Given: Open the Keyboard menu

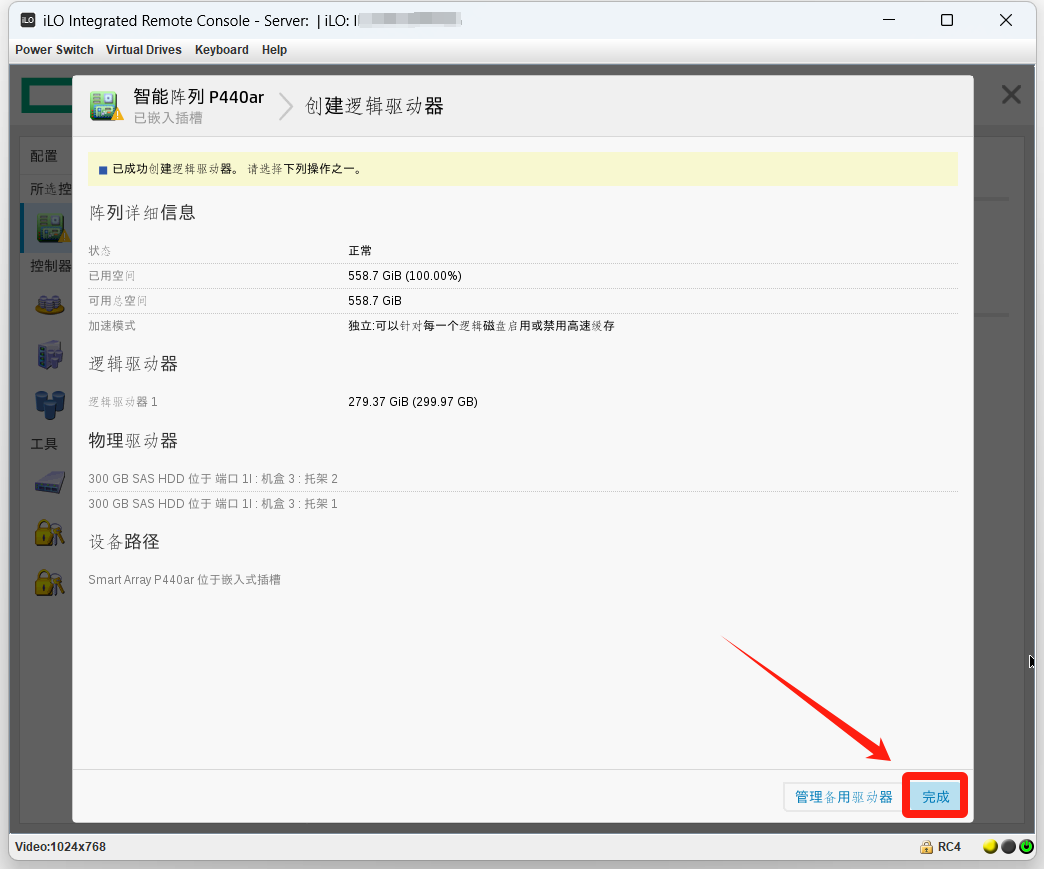Looking at the screenshot, I should [x=222, y=50].
